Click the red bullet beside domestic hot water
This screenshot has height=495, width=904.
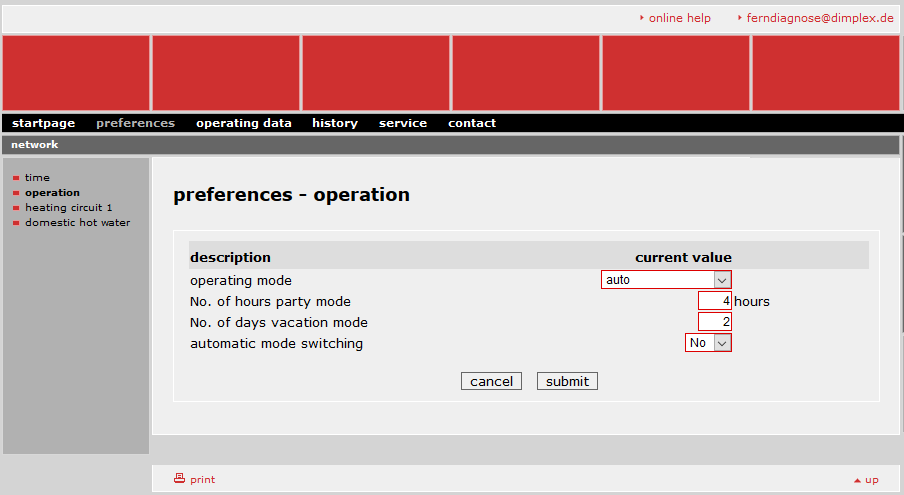point(16,223)
